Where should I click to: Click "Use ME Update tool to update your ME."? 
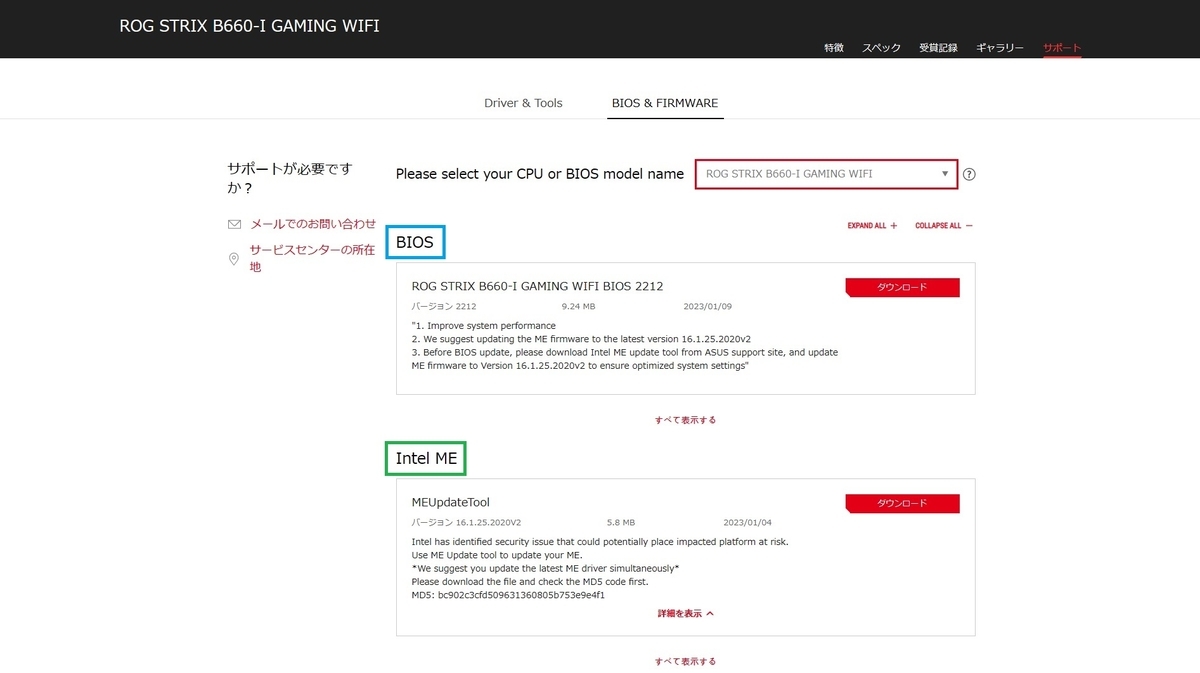pos(496,555)
